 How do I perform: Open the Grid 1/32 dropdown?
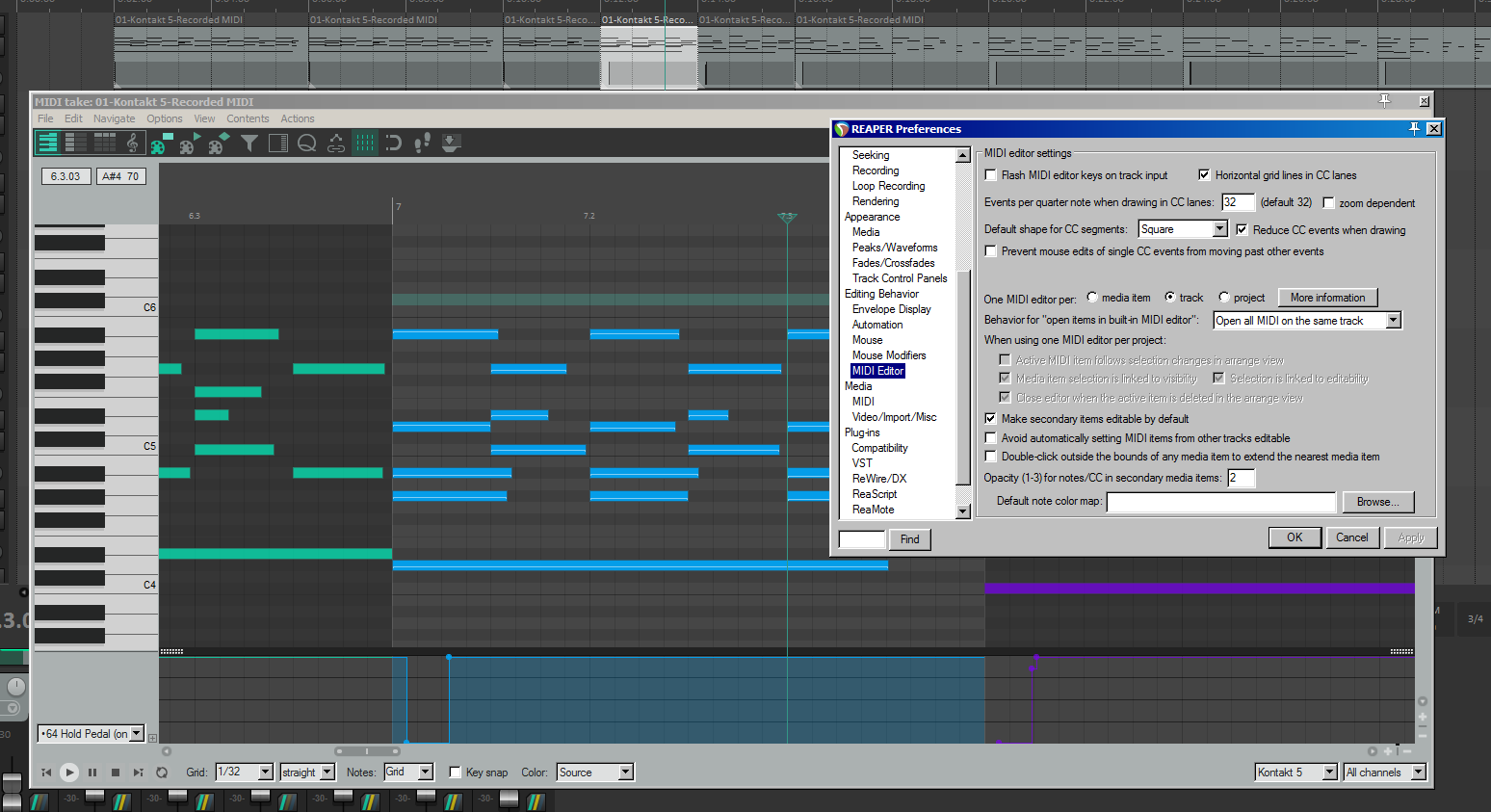[245, 773]
